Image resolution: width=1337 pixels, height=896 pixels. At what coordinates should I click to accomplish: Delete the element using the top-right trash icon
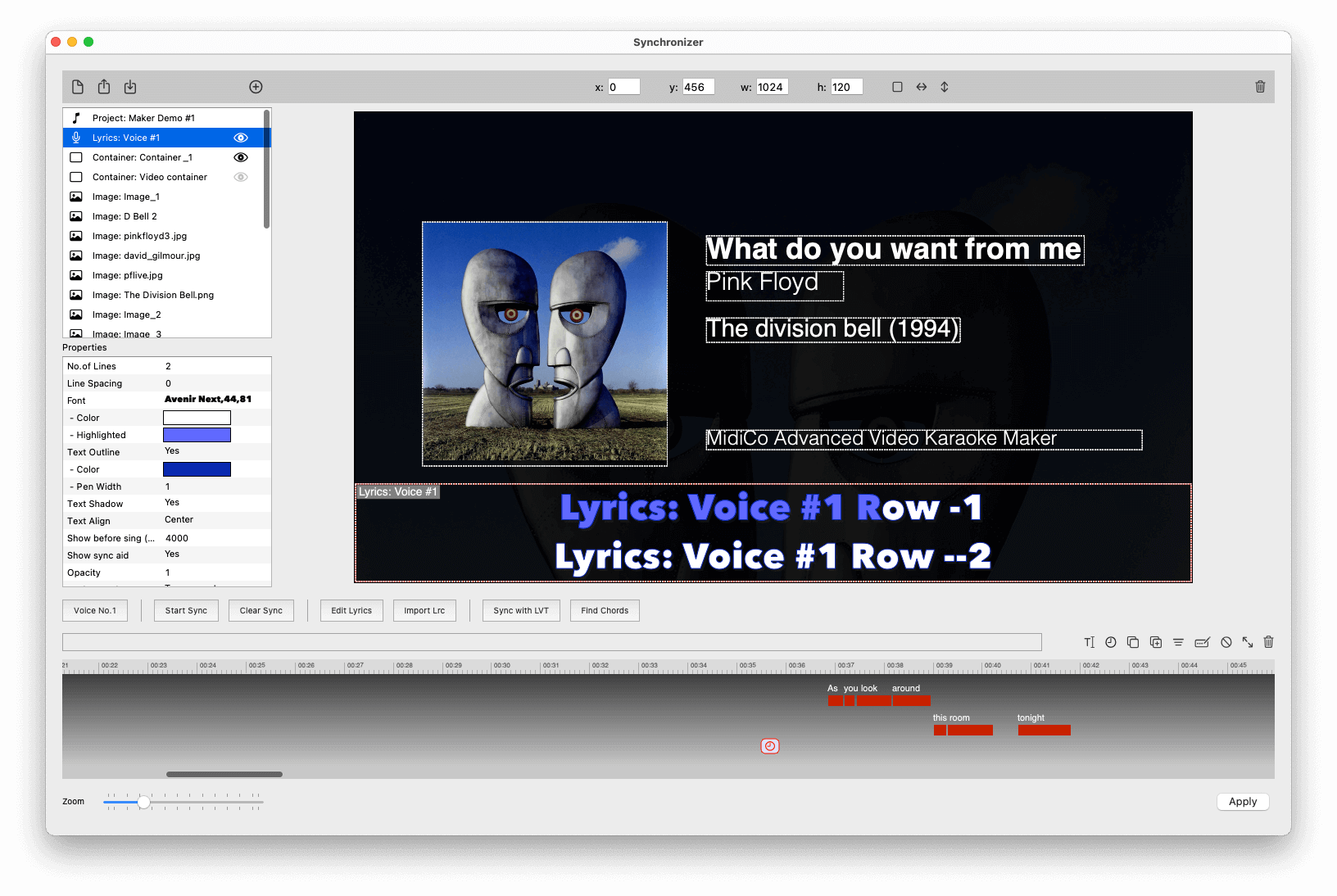1260,86
